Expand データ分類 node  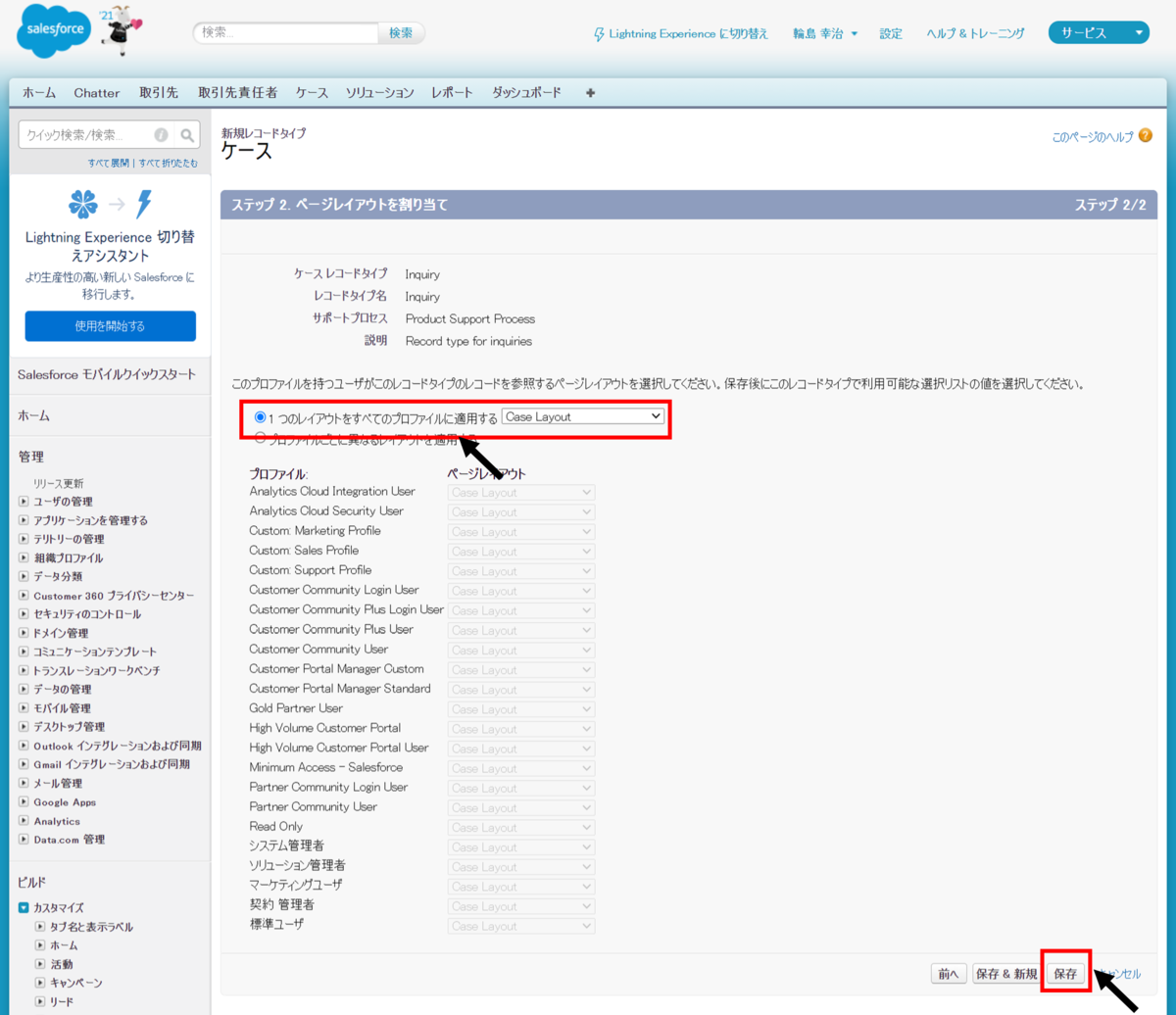pyautogui.click(x=24, y=576)
